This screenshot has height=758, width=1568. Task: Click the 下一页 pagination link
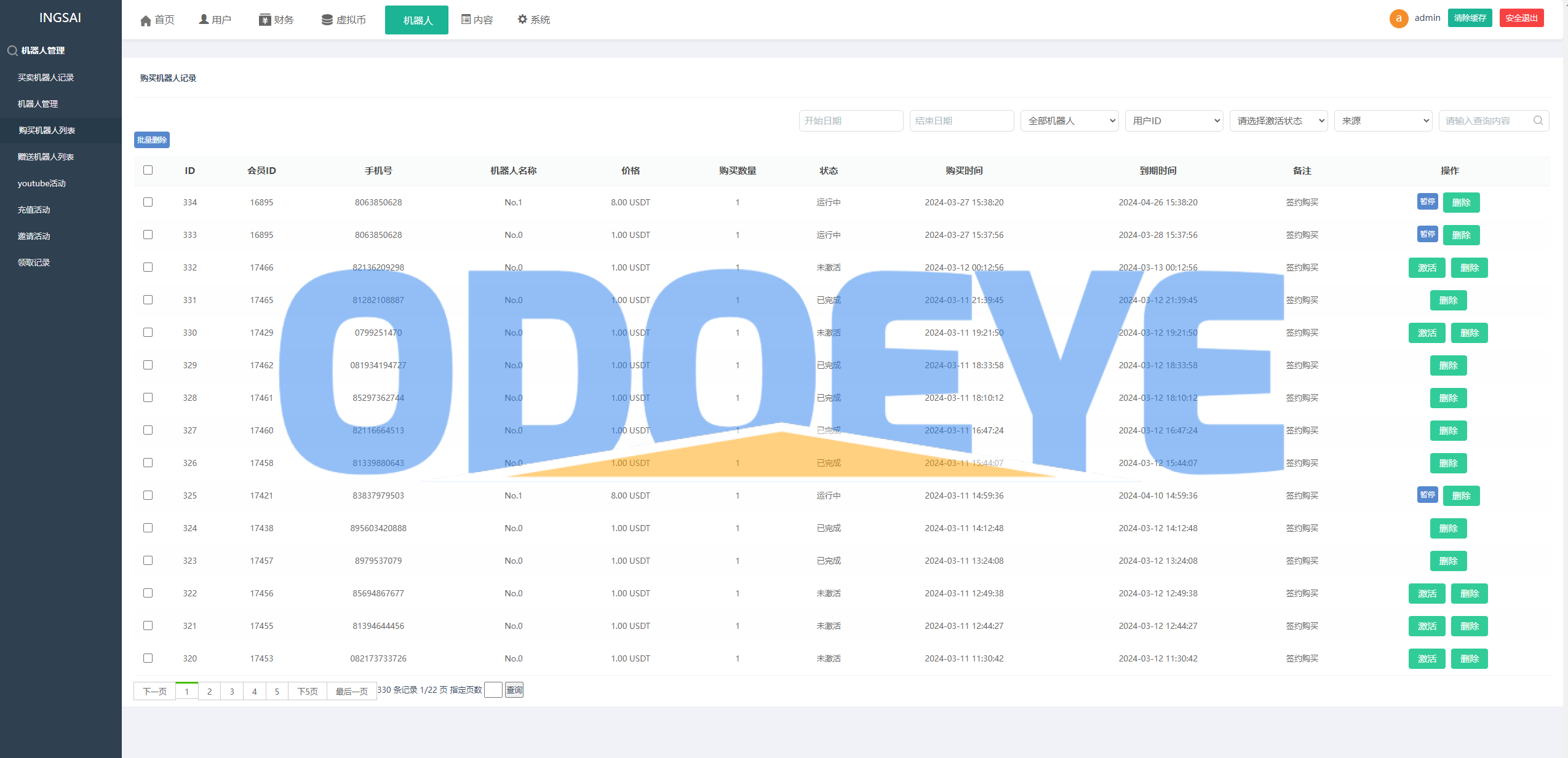pos(154,691)
